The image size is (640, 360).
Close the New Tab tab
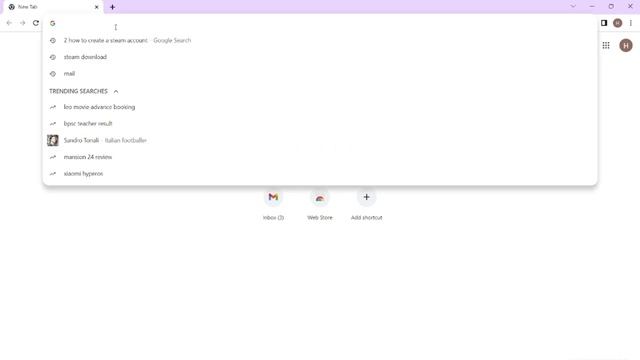coord(97,7)
